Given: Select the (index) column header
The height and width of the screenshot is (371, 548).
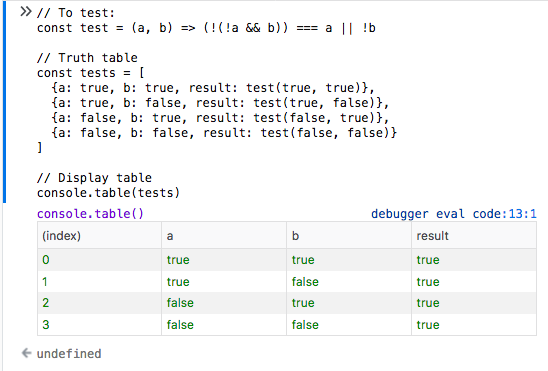Looking at the screenshot, I should 99,236.
